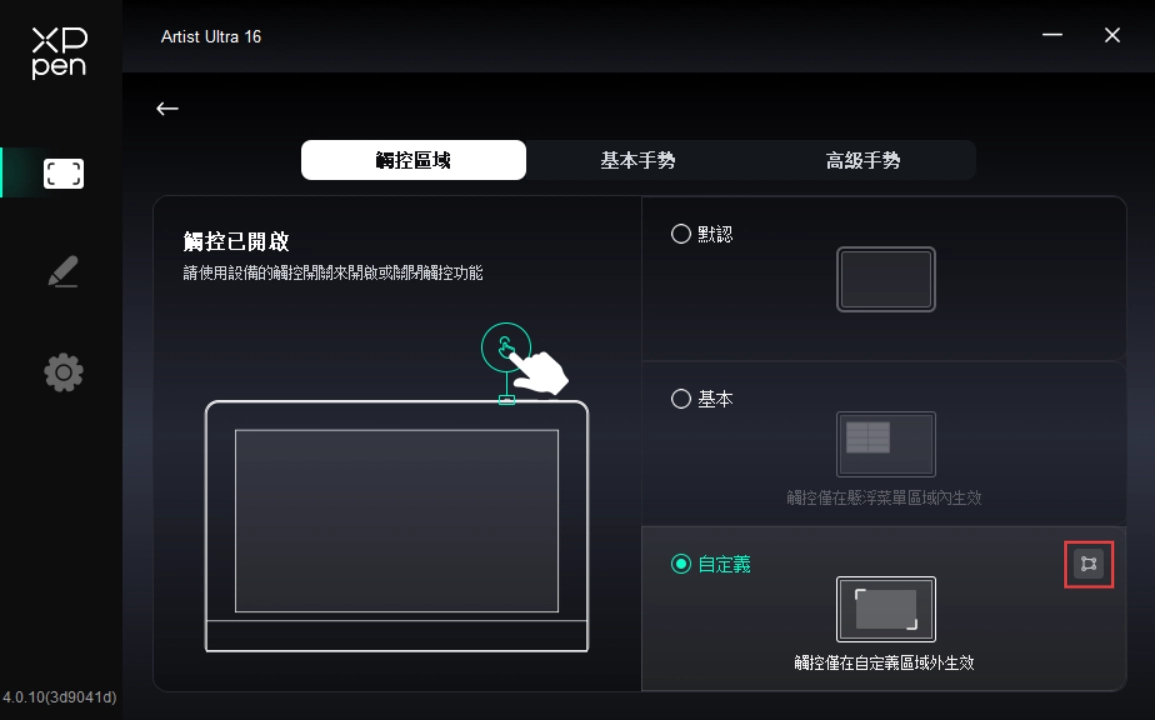This screenshot has width=1155, height=720.
Task: Go back with the left arrow
Action: coord(167,109)
